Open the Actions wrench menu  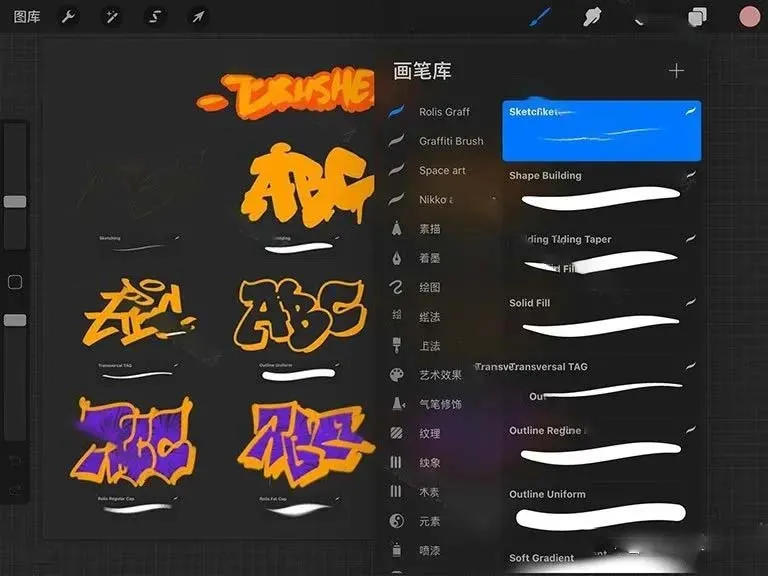tap(68, 17)
